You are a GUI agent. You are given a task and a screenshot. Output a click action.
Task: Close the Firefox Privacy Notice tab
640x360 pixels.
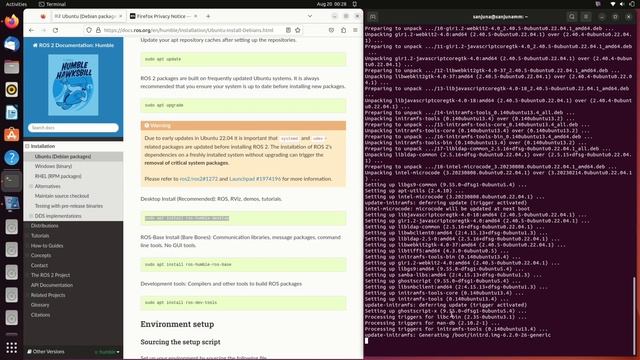[x=196, y=16]
